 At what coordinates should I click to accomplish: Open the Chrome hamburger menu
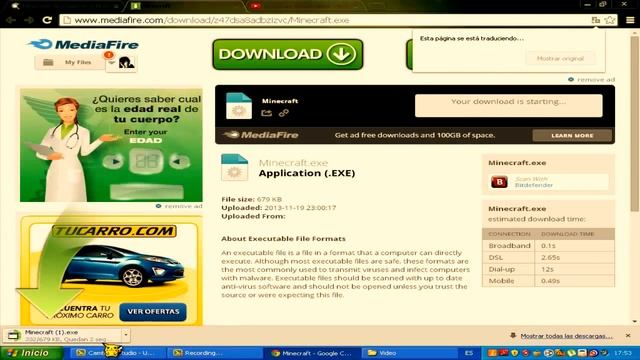click(630, 20)
